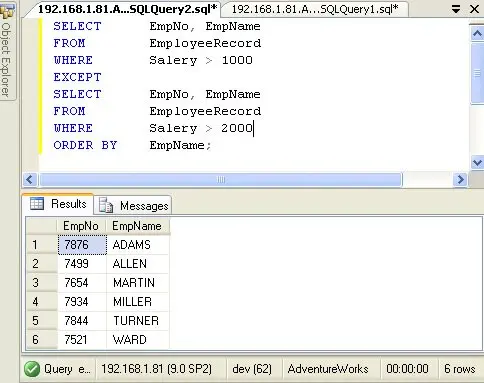Open the Results tab
The image size is (484, 383).
[57, 204]
